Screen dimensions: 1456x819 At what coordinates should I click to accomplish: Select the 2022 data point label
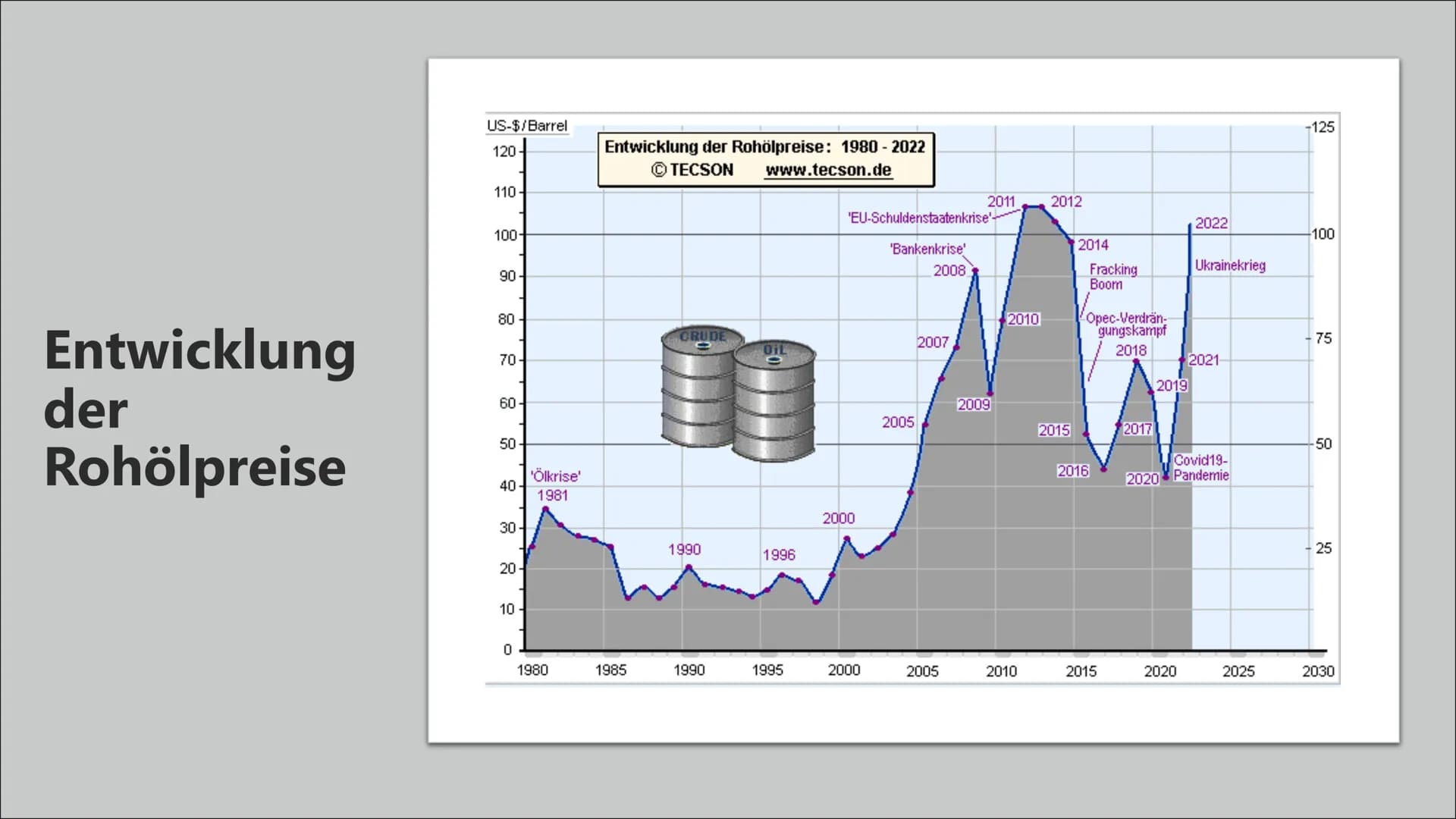click(x=1211, y=223)
